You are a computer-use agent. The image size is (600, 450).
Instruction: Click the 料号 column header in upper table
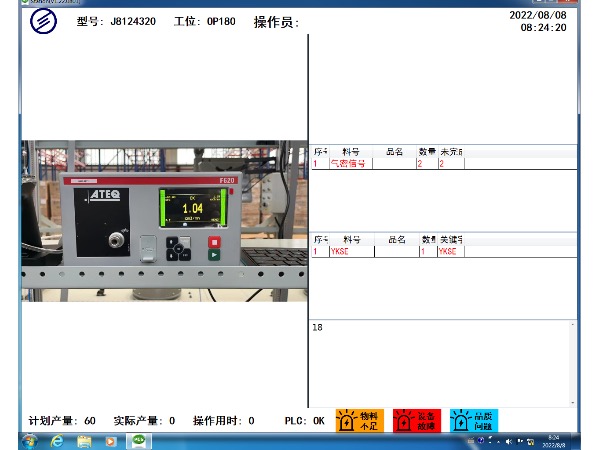pos(351,152)
